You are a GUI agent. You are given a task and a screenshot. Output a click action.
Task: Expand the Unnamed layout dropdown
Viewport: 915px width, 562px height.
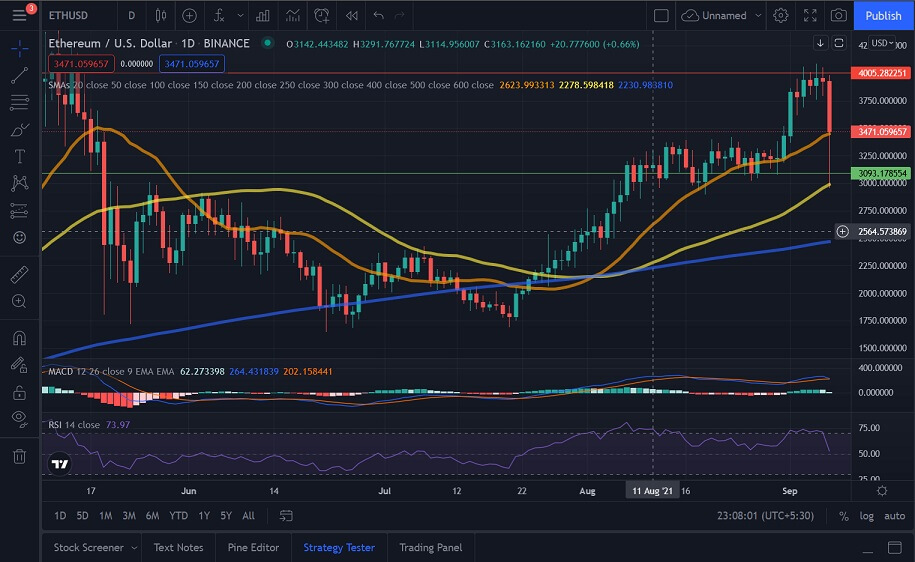tap(758, 15)
